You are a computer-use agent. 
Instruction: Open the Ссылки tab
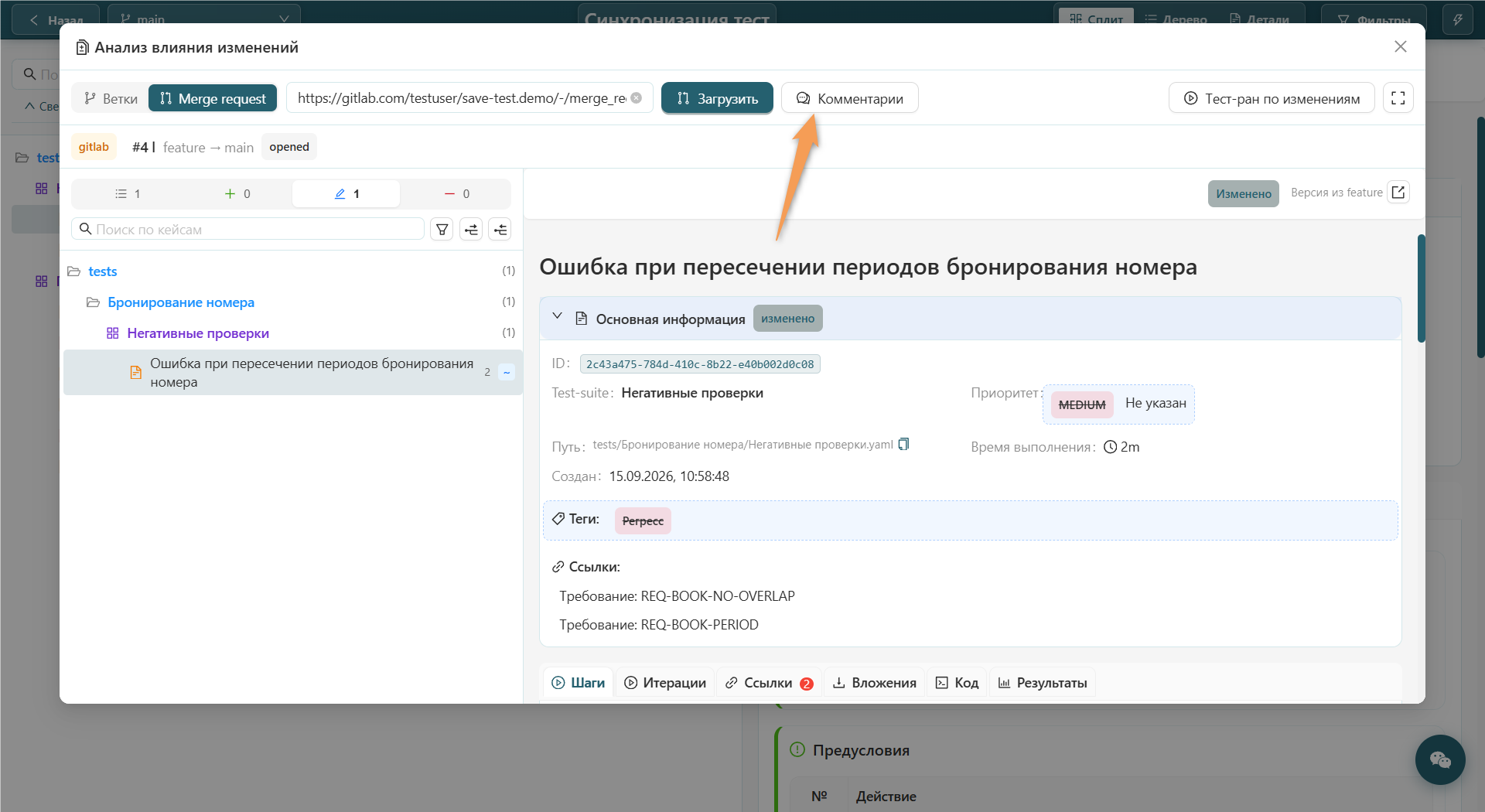[769, 683]
